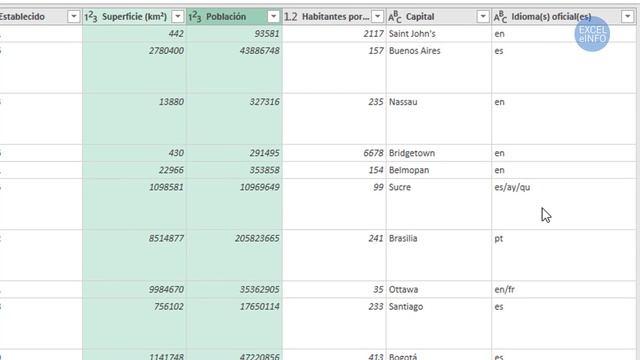The width and height of the screenshot is (640, 360).
Task: Select the population value 353858
Action: pos(234,170)
